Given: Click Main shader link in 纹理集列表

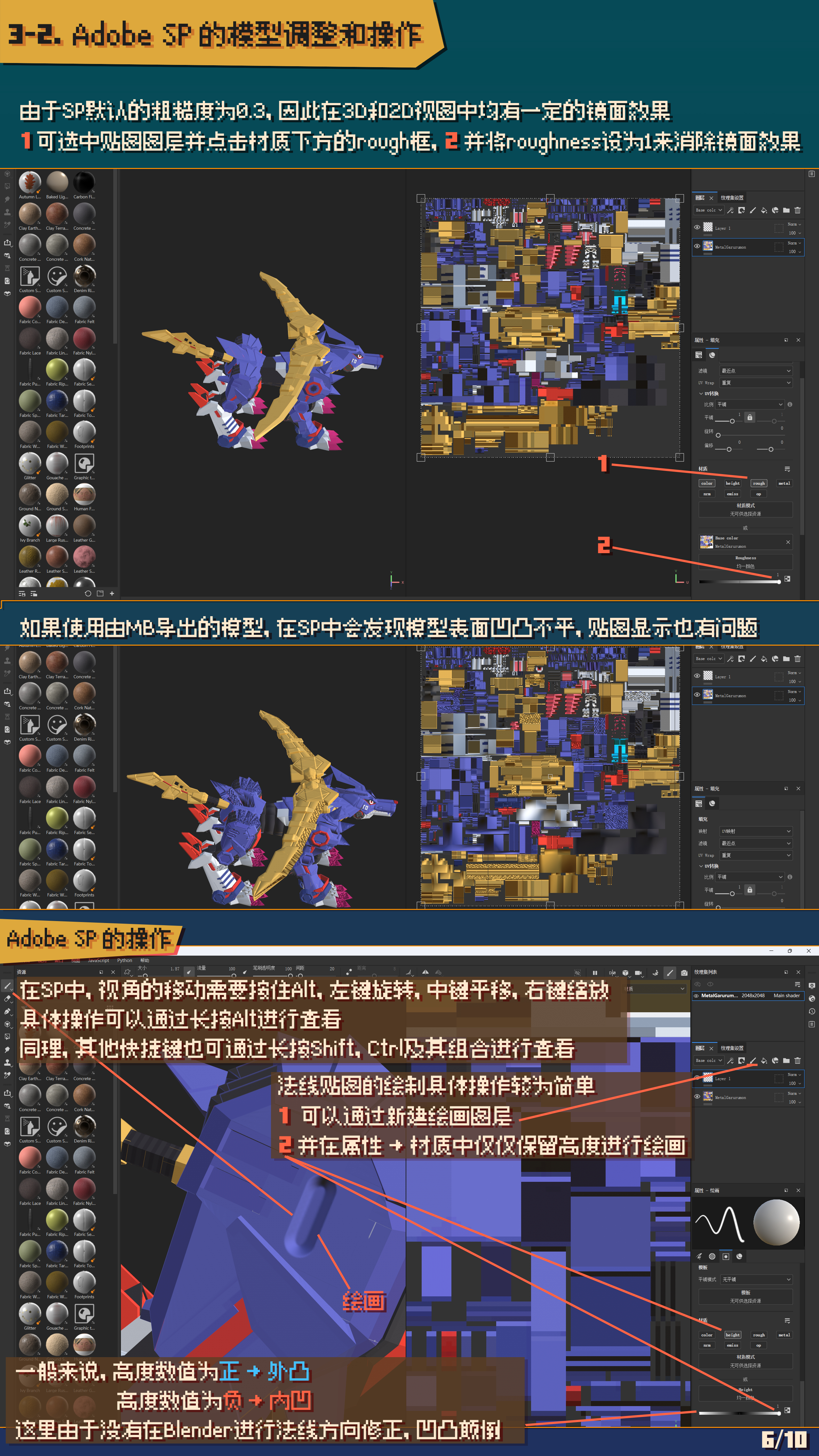Looking at the screenshot, I should pyautogui.click(x=787, y=996).
